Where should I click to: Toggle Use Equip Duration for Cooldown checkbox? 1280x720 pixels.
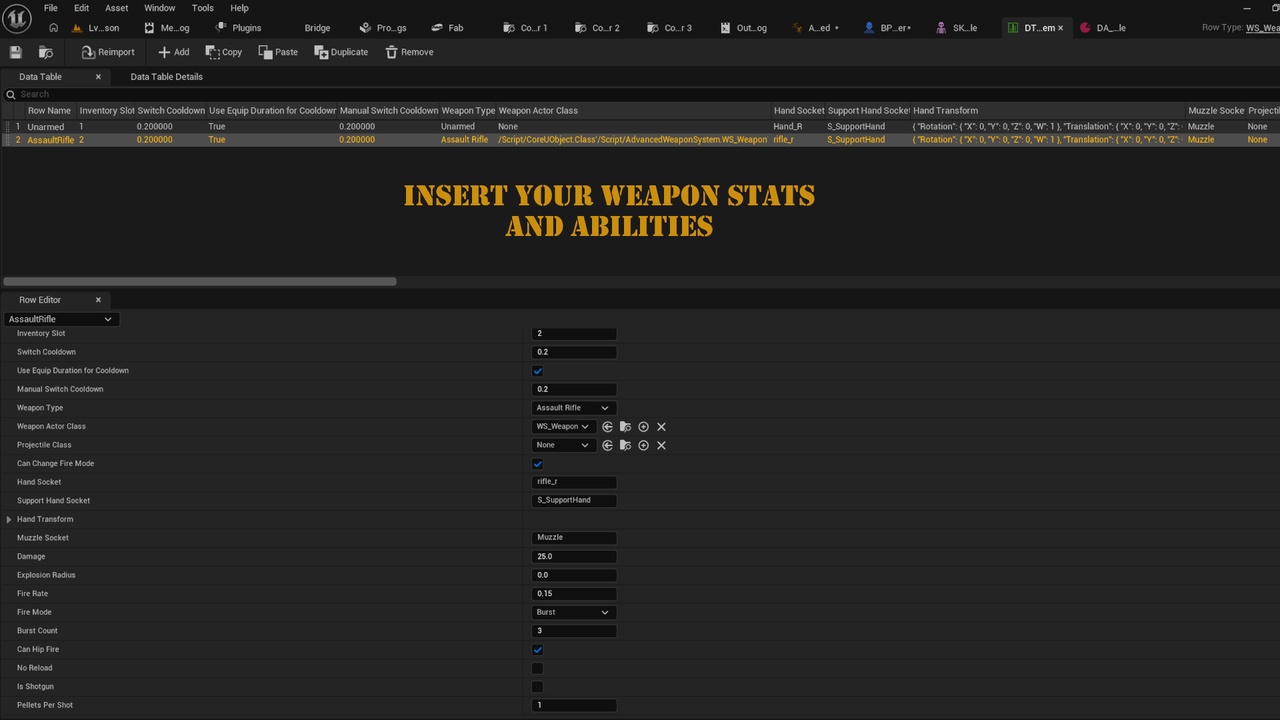537,371
